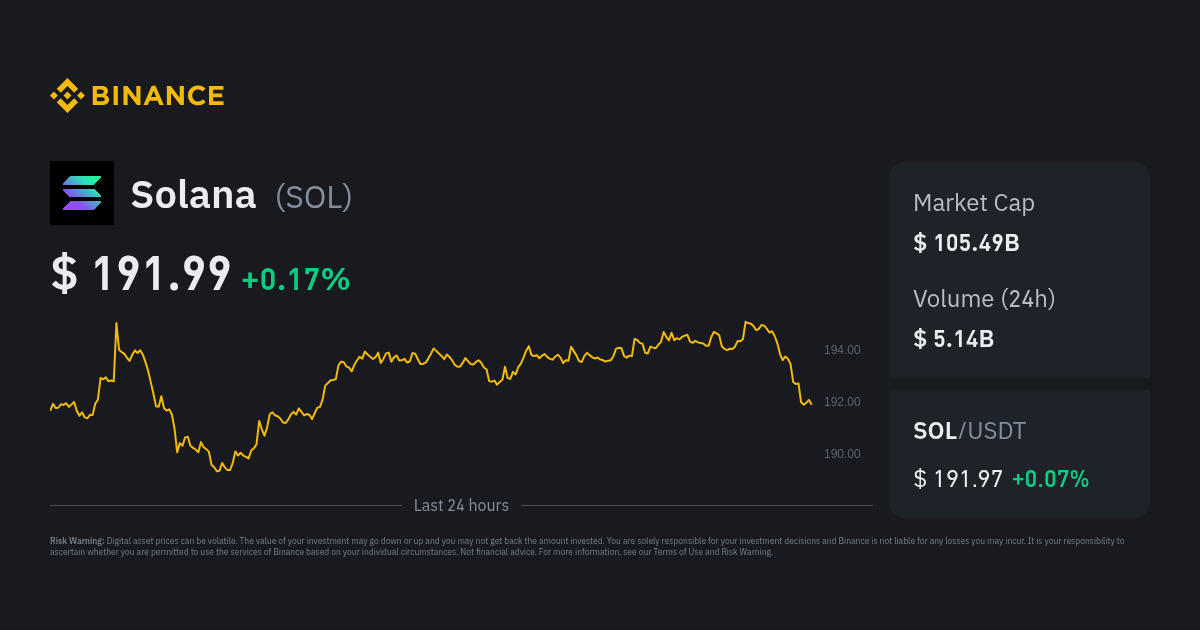Click the 190.00 chart axis label
This screenshot has width=1200, height=630.
842,454
